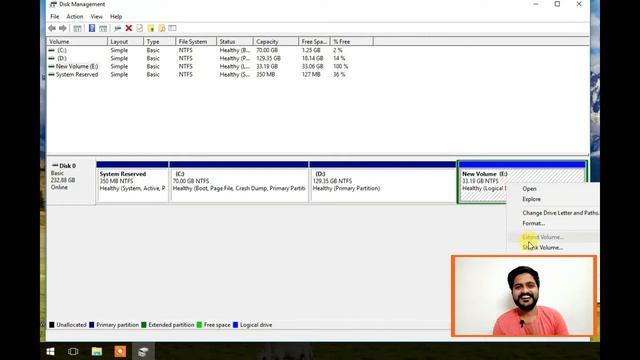Viewport: 640px width, 360px height.
Task: Click the toolbar icon left of the red X
Action: 118,28
